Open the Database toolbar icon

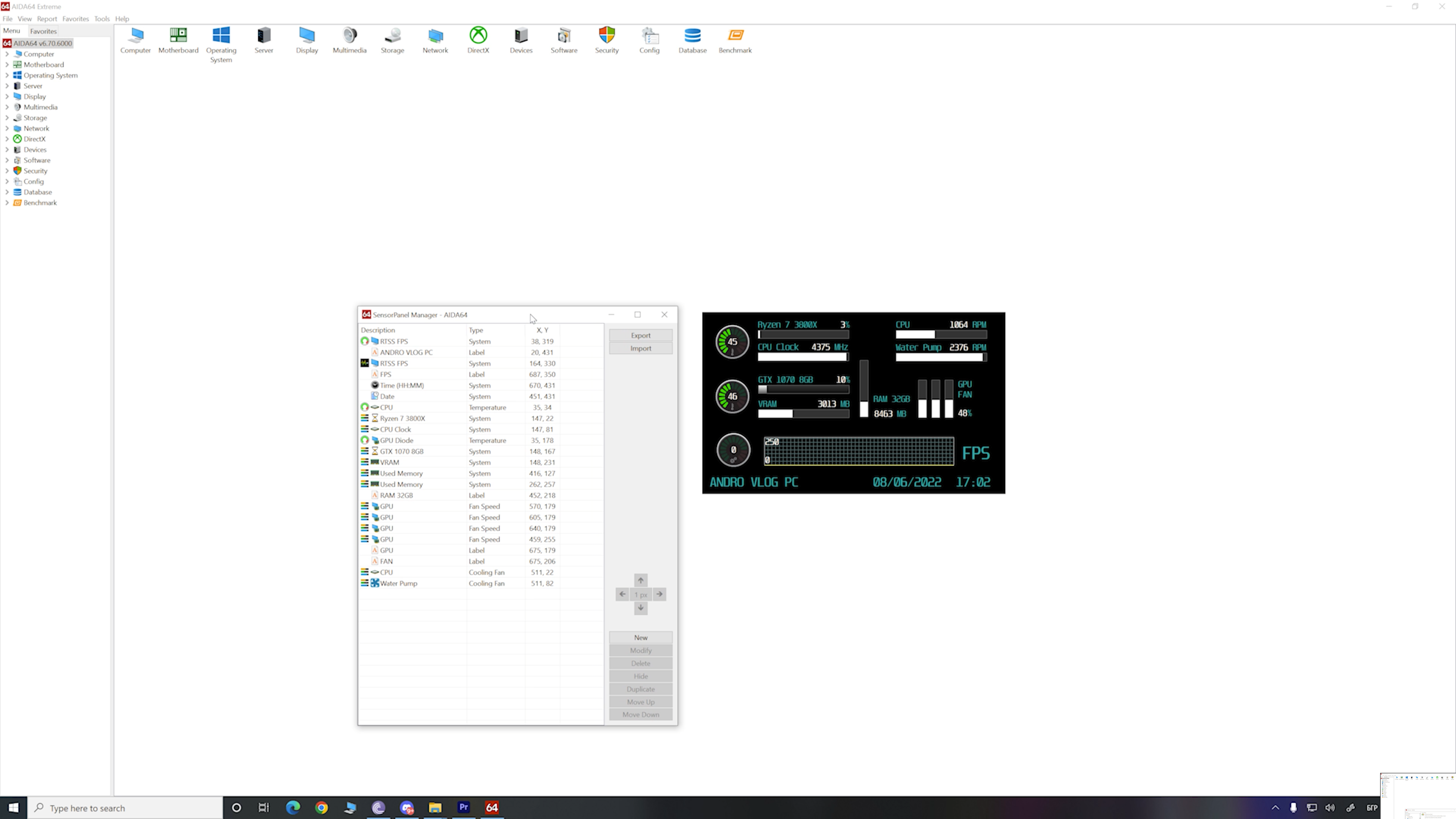pyautogui.click(x=692, y=40)
